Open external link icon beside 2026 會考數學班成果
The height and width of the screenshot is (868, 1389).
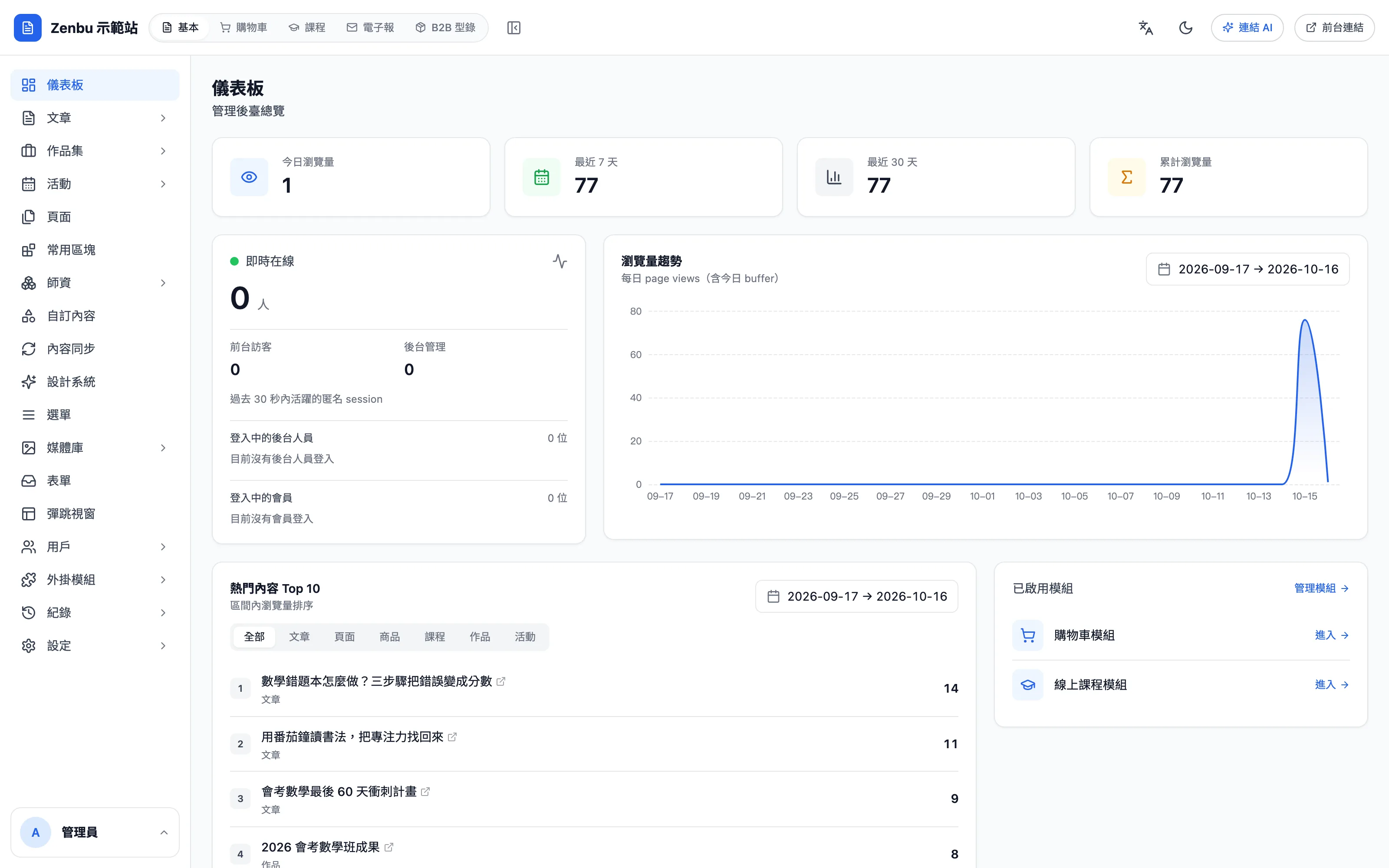pos(388,847)
